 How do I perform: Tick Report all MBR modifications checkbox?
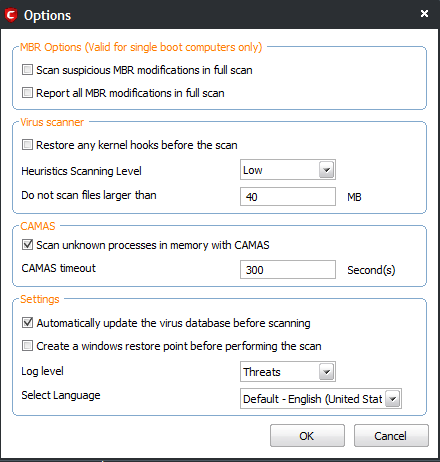tap(27, 93)
